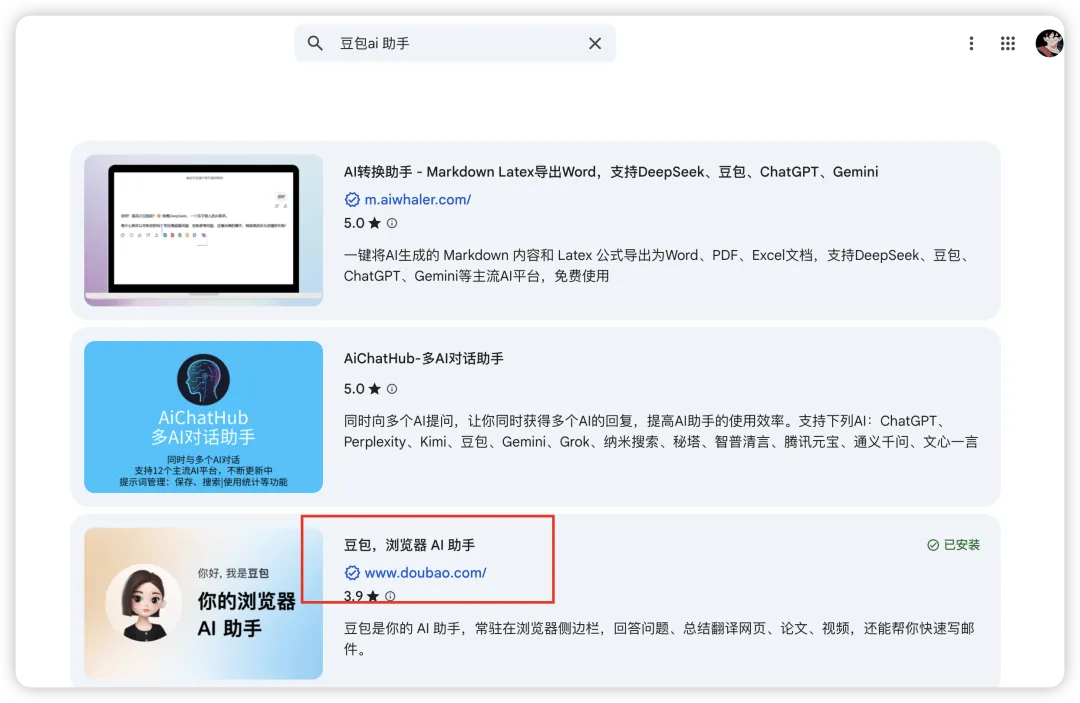Click the 5.0 rating value for AiChatHub
Image resolution: width=1080 pixels, height=703 pixels.
[x=354, y=389]
